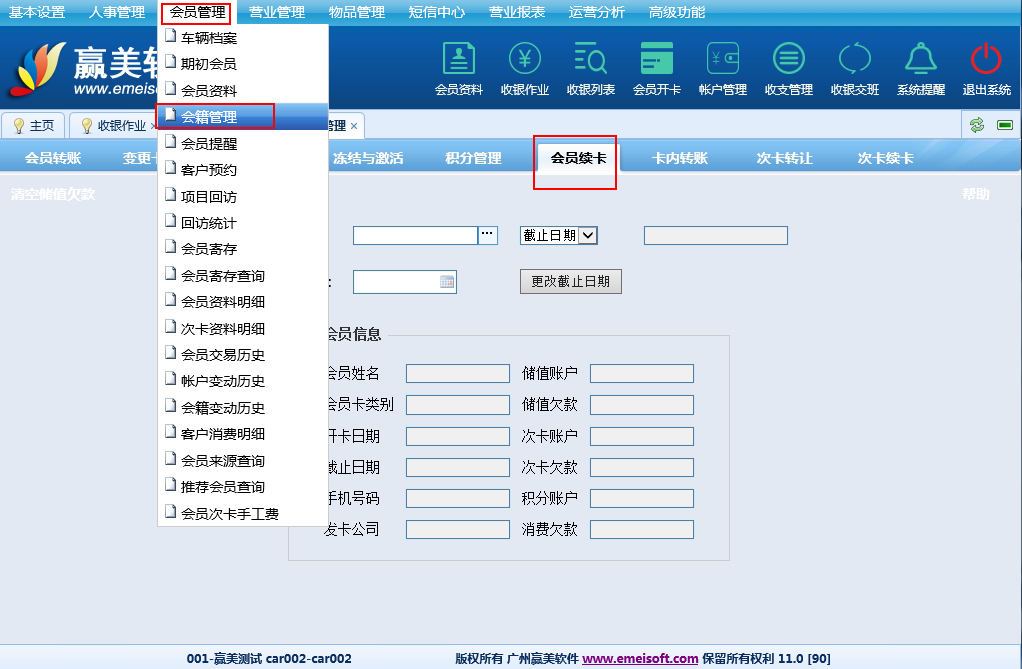1022x669 pixels.
Task: Click the 收银作业 yen icon
Action: [x=525, y=62]
